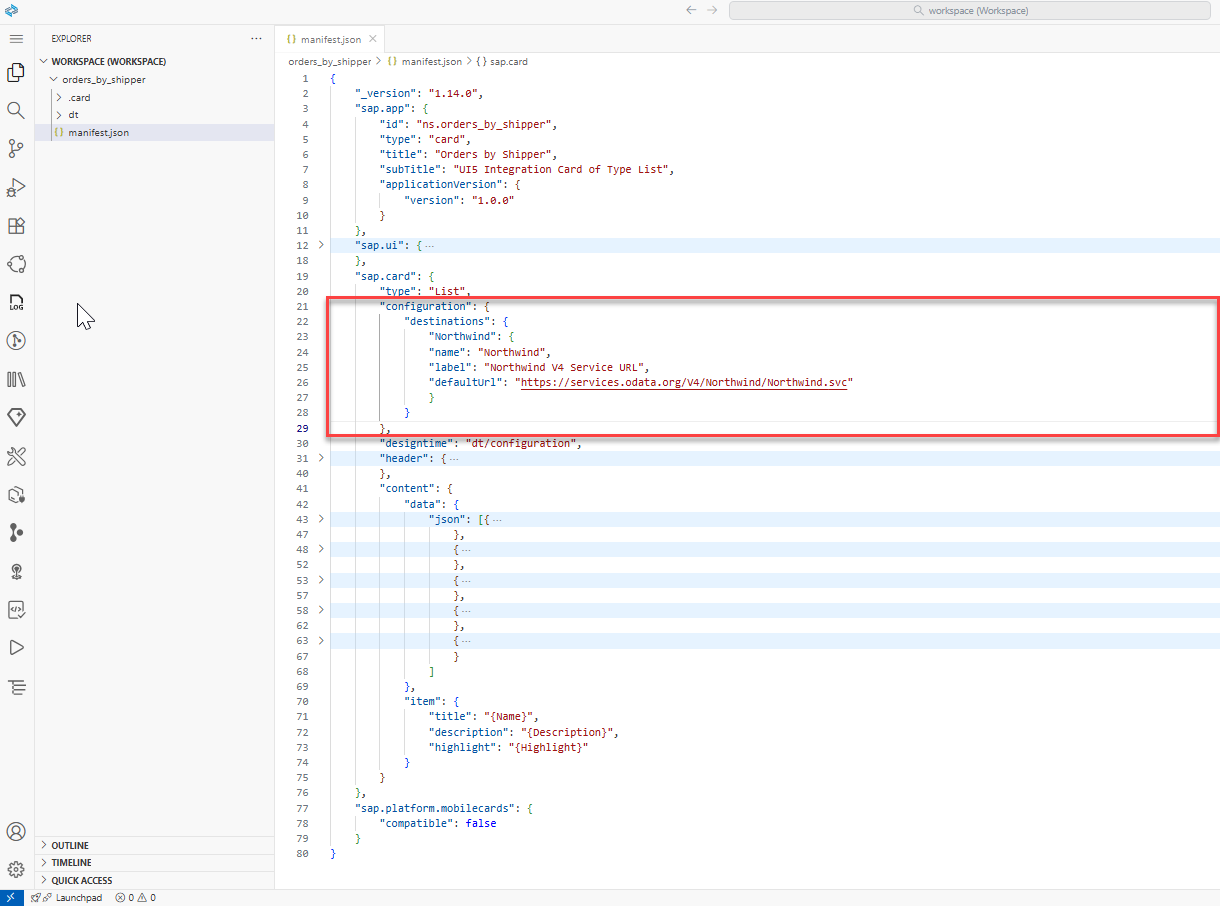The width and height of the screenshot is (1220, 906).
Task: Open the Explorer view in activity bar
Action: 16,72
